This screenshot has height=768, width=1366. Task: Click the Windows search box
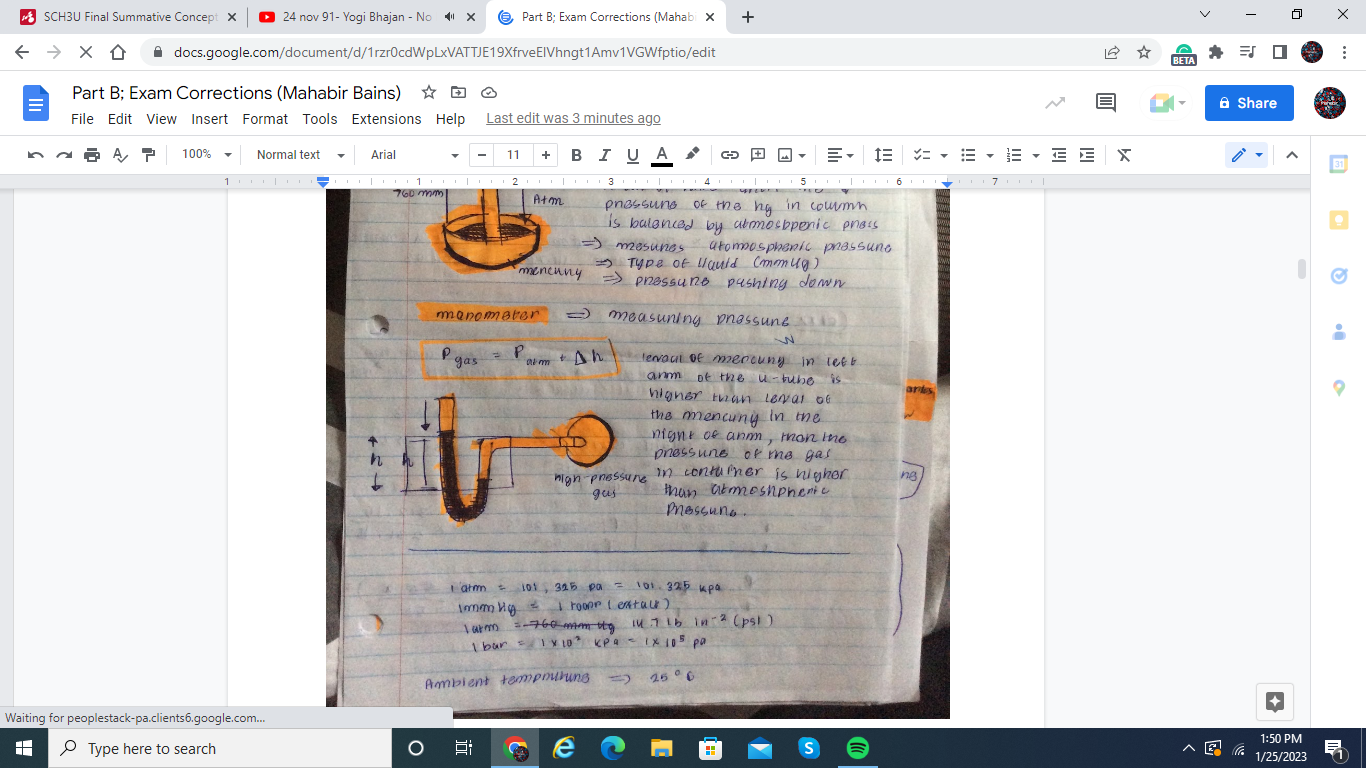(x=220, y=748)
